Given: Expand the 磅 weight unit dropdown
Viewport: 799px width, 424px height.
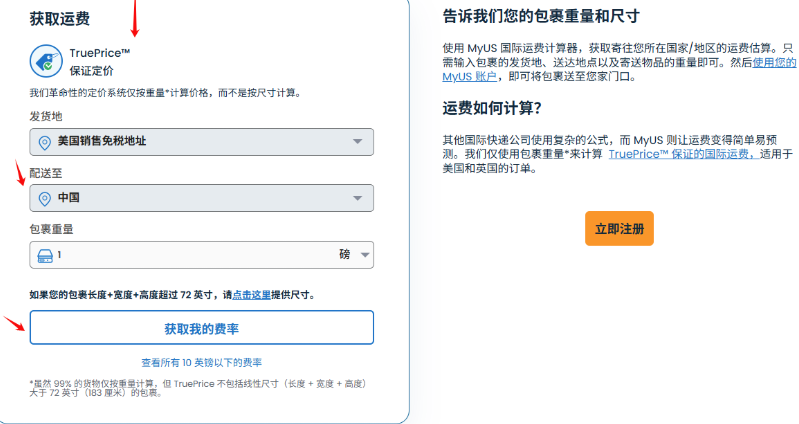Looking at the screenshot, I should (x=365, y=255).
